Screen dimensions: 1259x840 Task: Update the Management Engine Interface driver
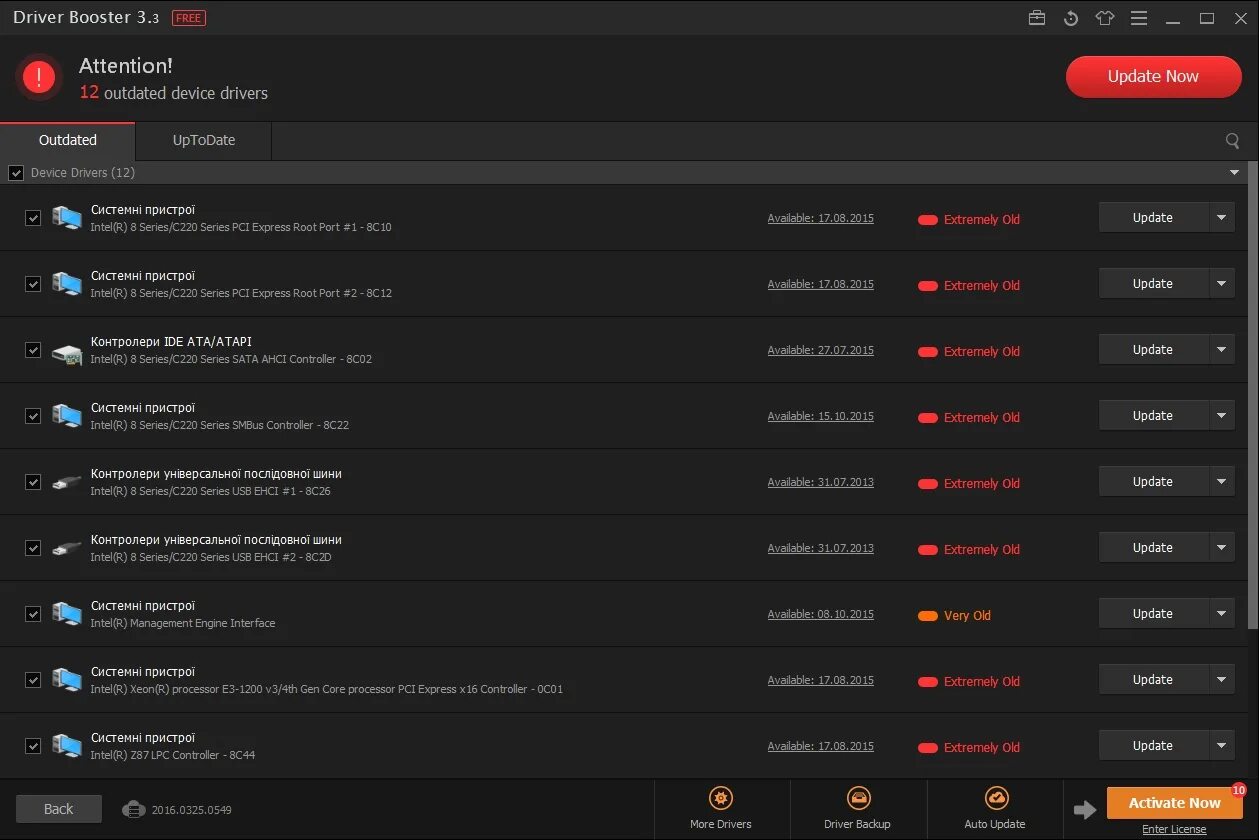(1153, 614)
